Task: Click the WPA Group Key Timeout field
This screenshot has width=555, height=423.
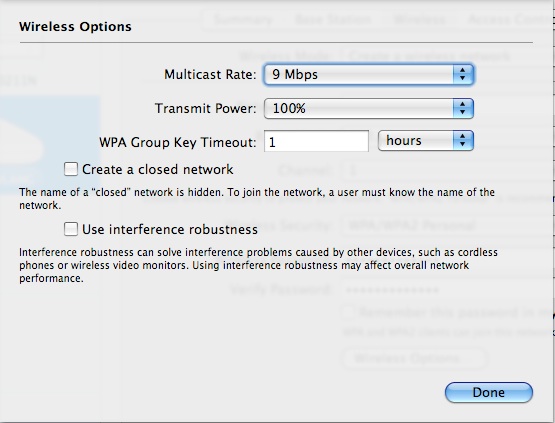Action: [x=316, y=141]
